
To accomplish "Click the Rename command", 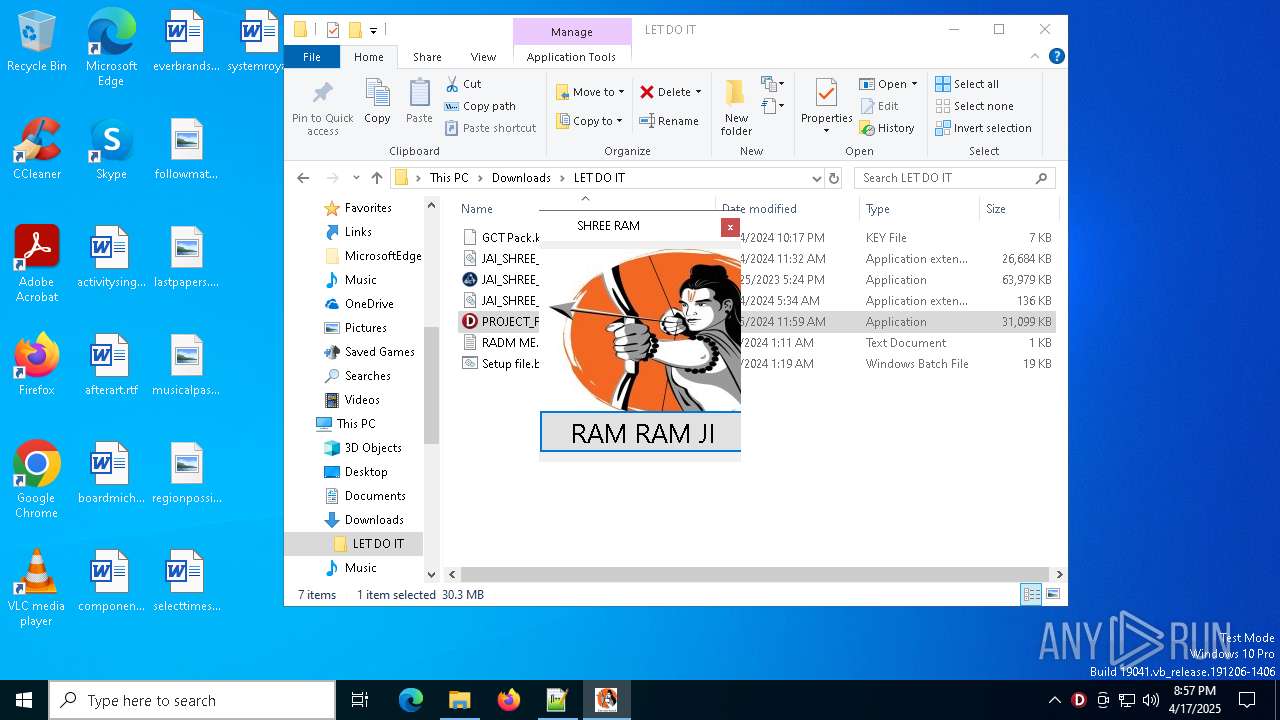I will point(669,121).
